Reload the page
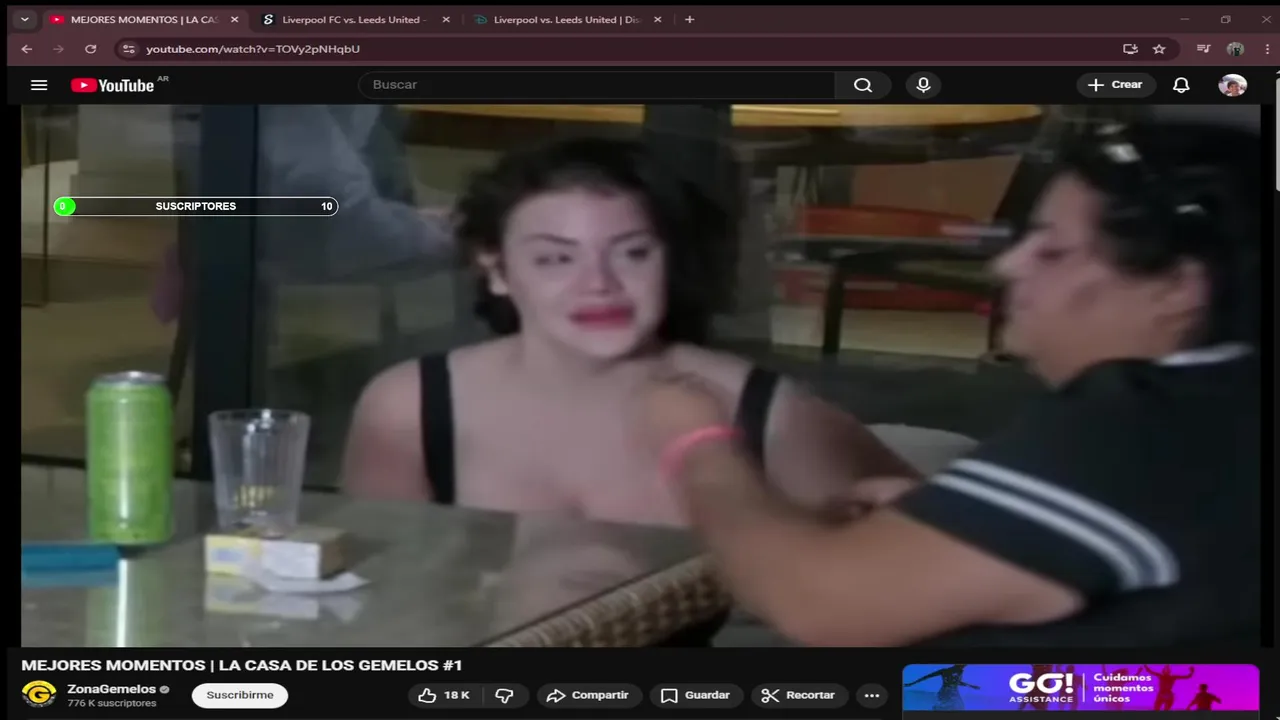 click(90, 49)
